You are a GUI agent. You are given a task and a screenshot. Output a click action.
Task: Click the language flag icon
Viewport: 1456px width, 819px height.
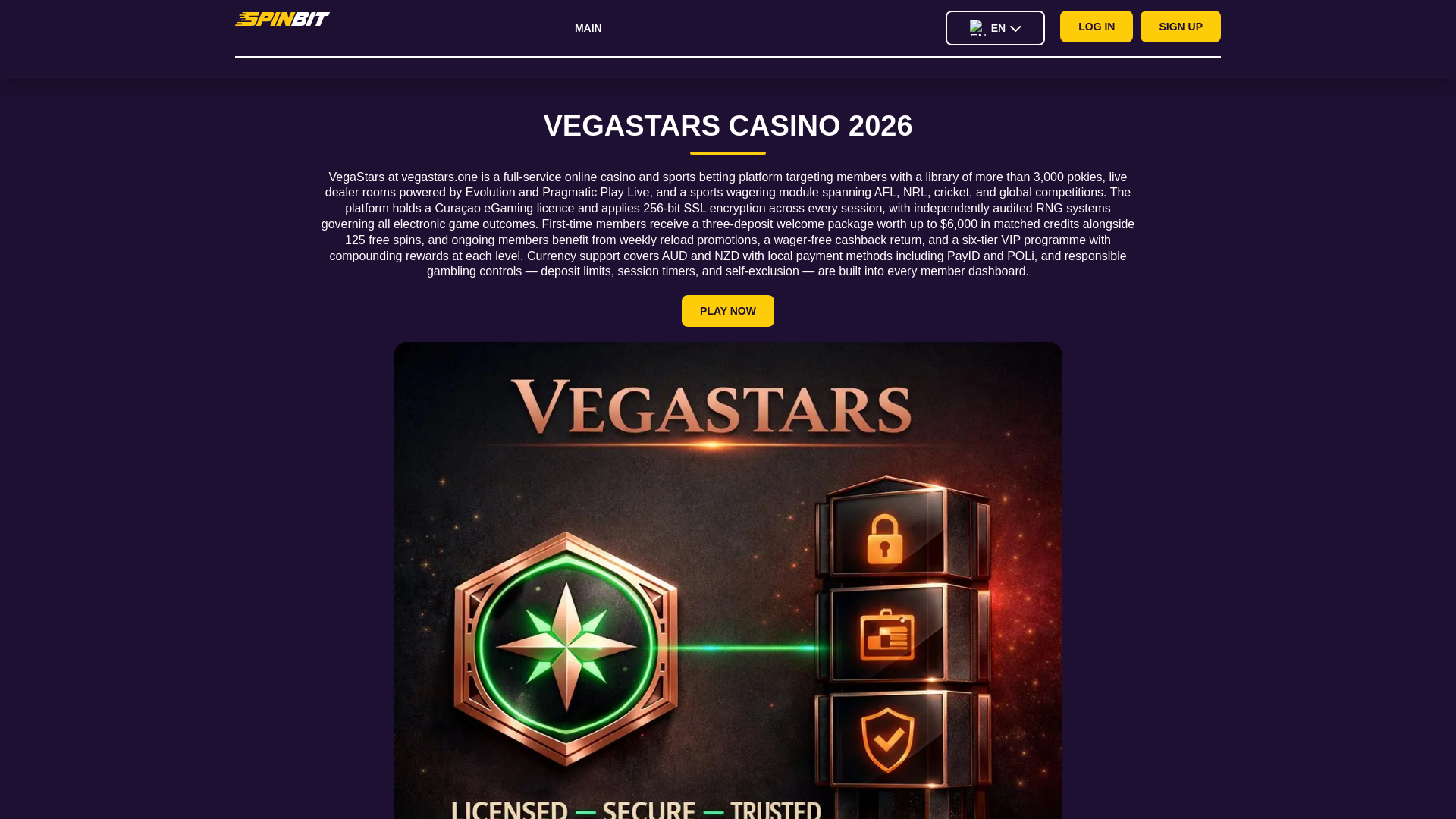pyautogui.click(x=977, y=28)
